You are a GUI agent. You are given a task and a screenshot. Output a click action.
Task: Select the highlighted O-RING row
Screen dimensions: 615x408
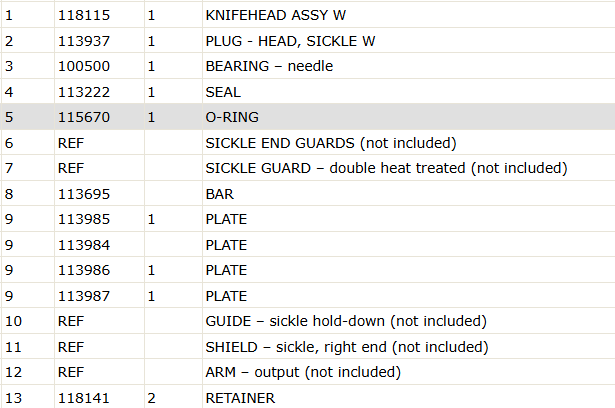[x=308, y=117]
